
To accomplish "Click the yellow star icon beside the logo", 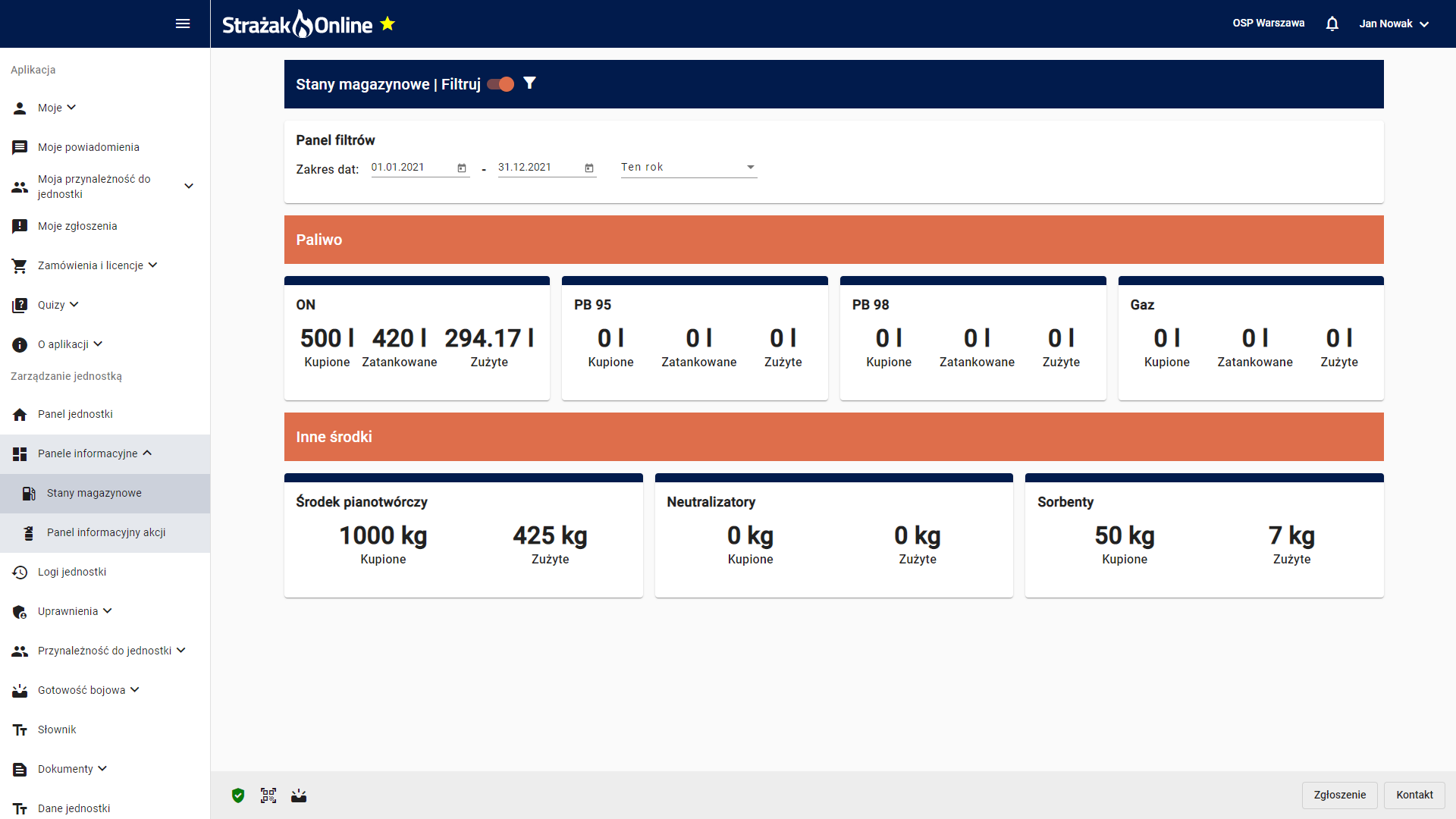I will [x=388, y=24].
